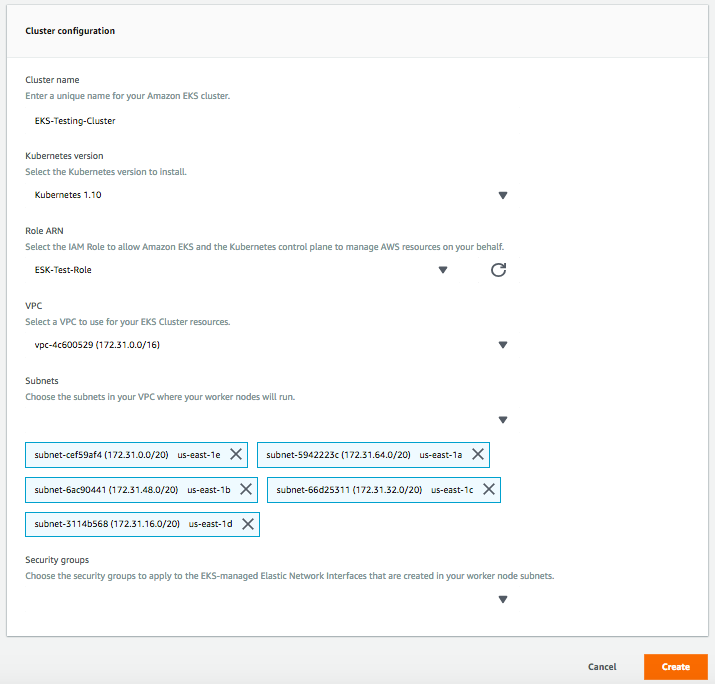The width and height of the screenshot is (715, 684).
Task: Open the VPC dropdown arrow
Action: [x=503, y=345]
